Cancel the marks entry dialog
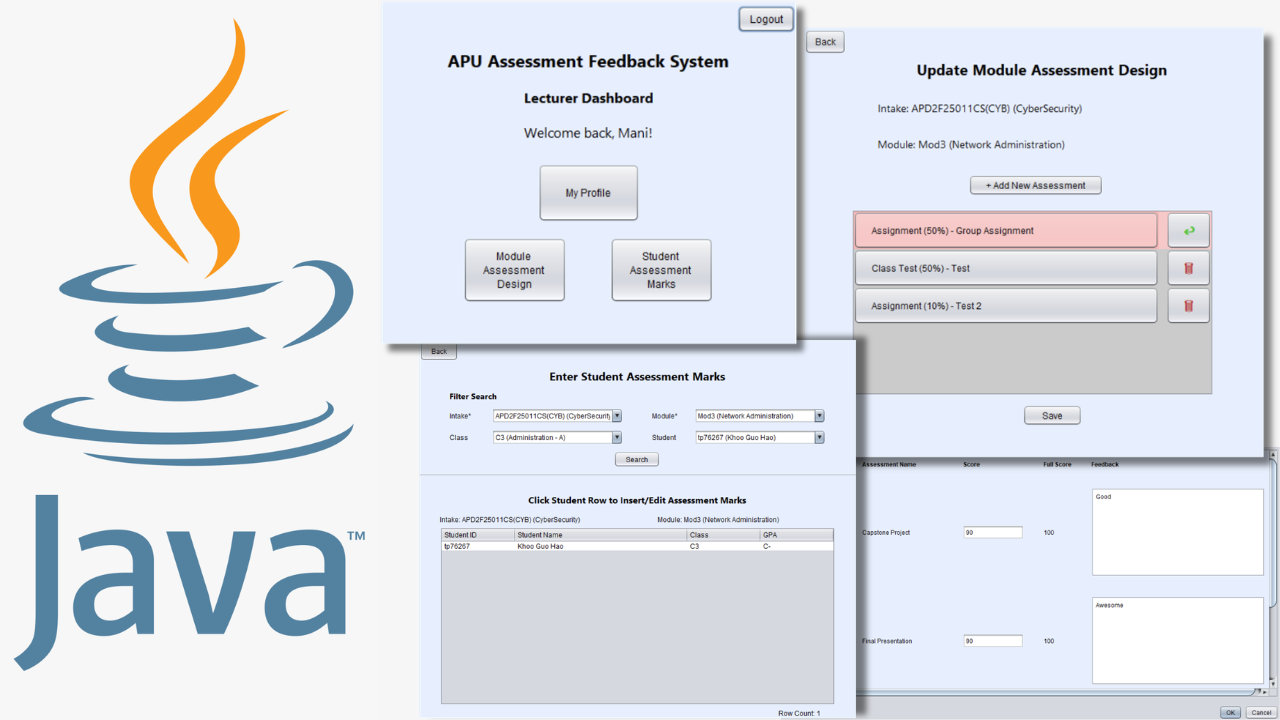1280x720 pixels. [1260, 712]
